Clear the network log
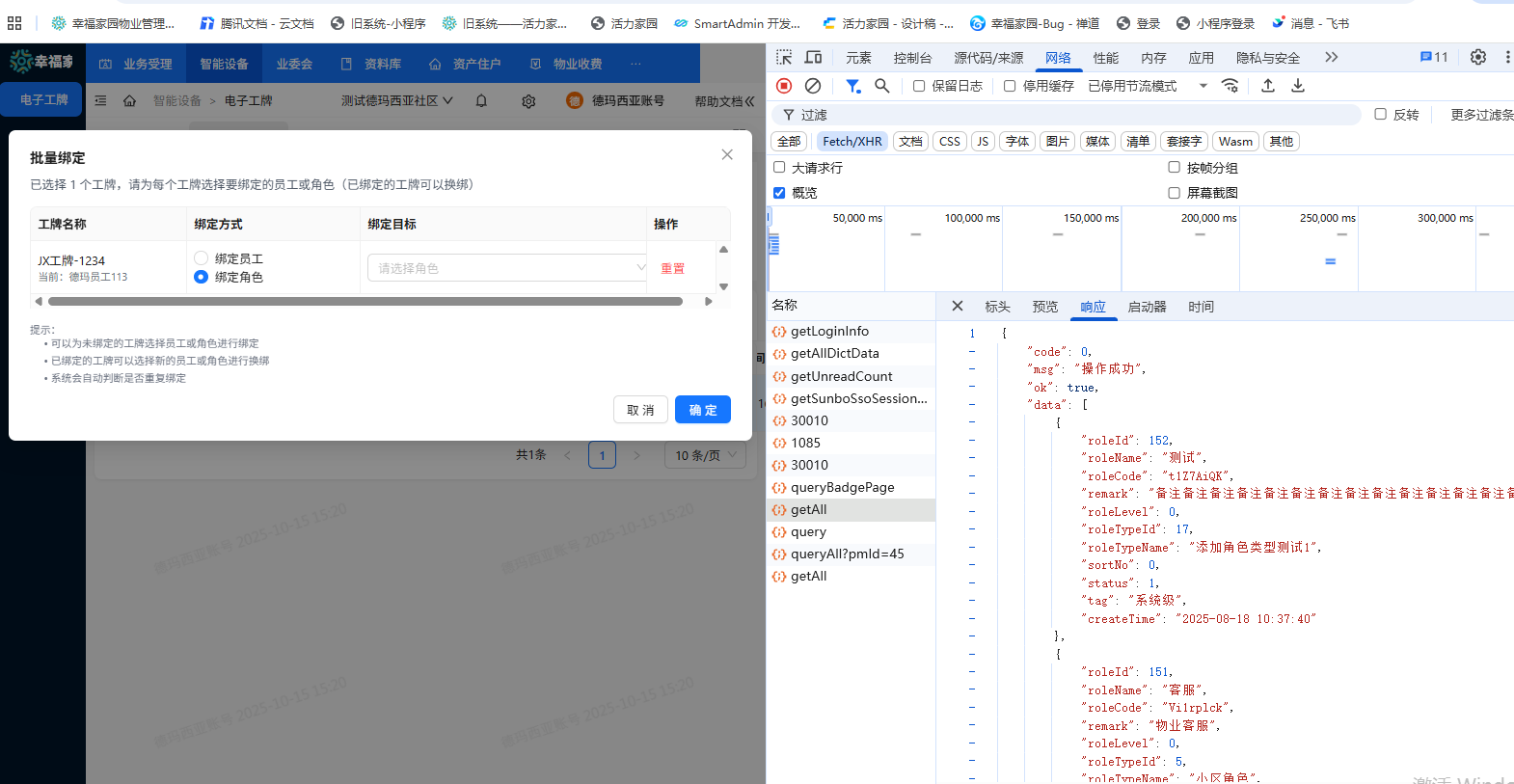1514x784 pixels. (x=813, y=86)
